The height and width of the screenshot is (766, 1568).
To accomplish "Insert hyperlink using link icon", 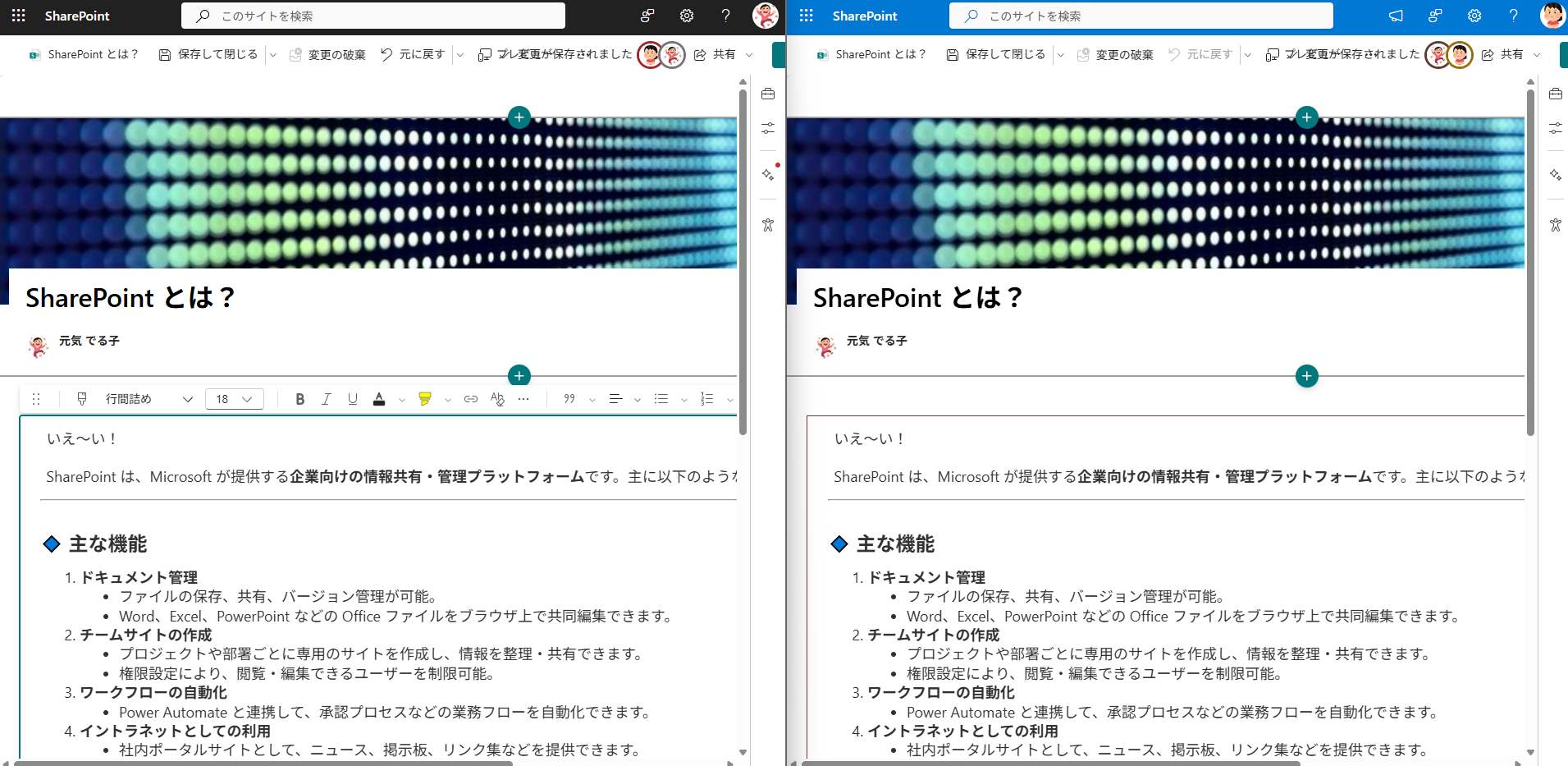I will tap(471, 399).
